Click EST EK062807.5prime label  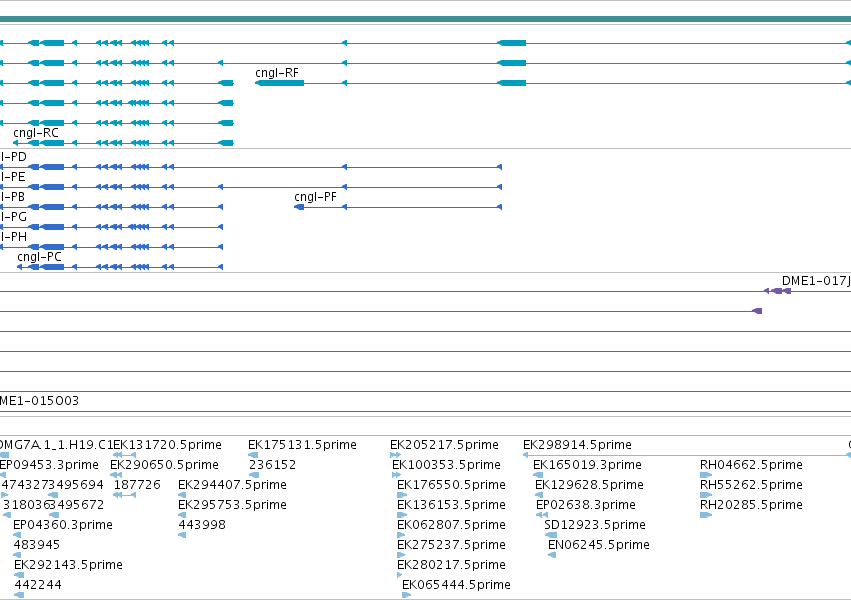click(x=452, y=525)
